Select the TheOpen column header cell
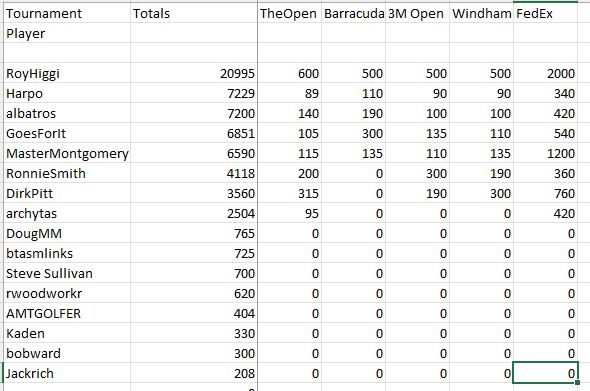Screen dimensions: 590x391 pyautogui.click(x=289, y=13)
